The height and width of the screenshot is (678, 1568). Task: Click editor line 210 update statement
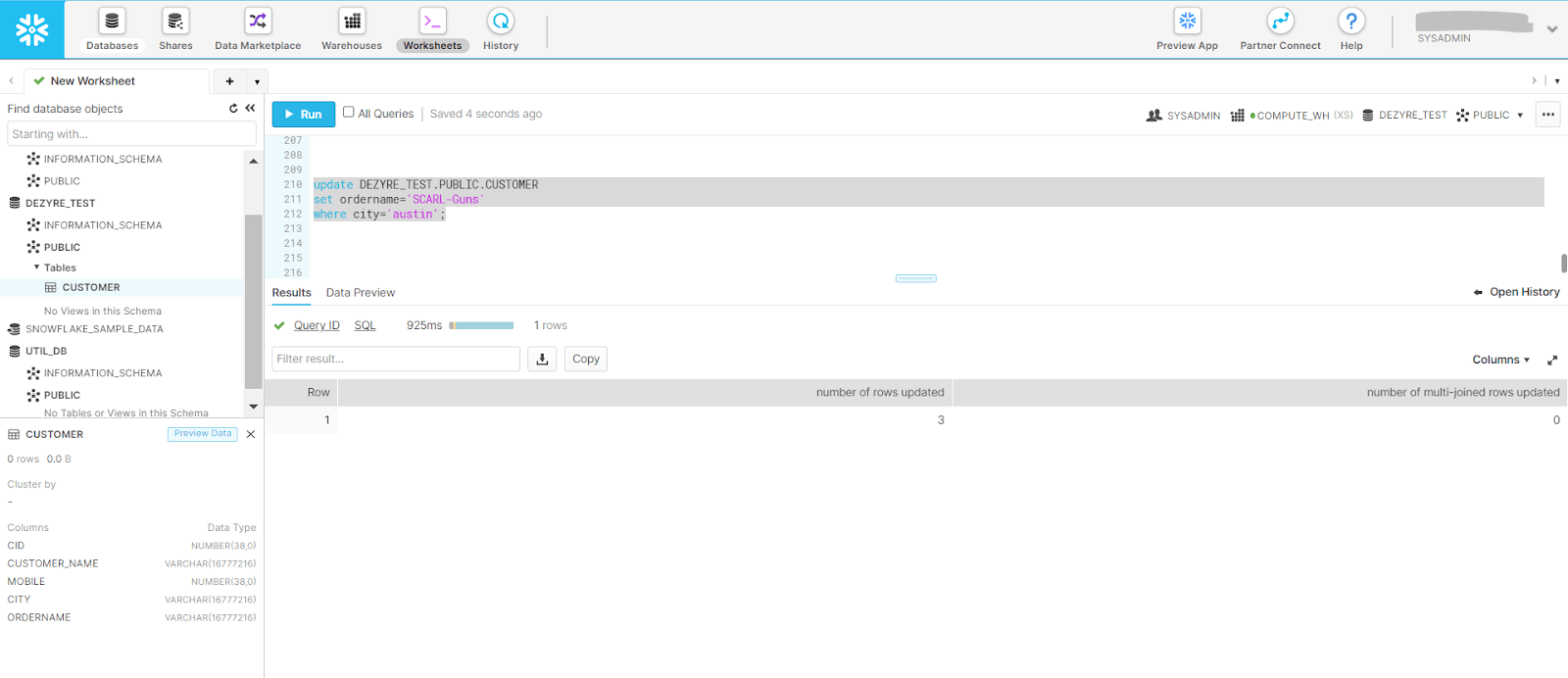[x=425, y=184]
